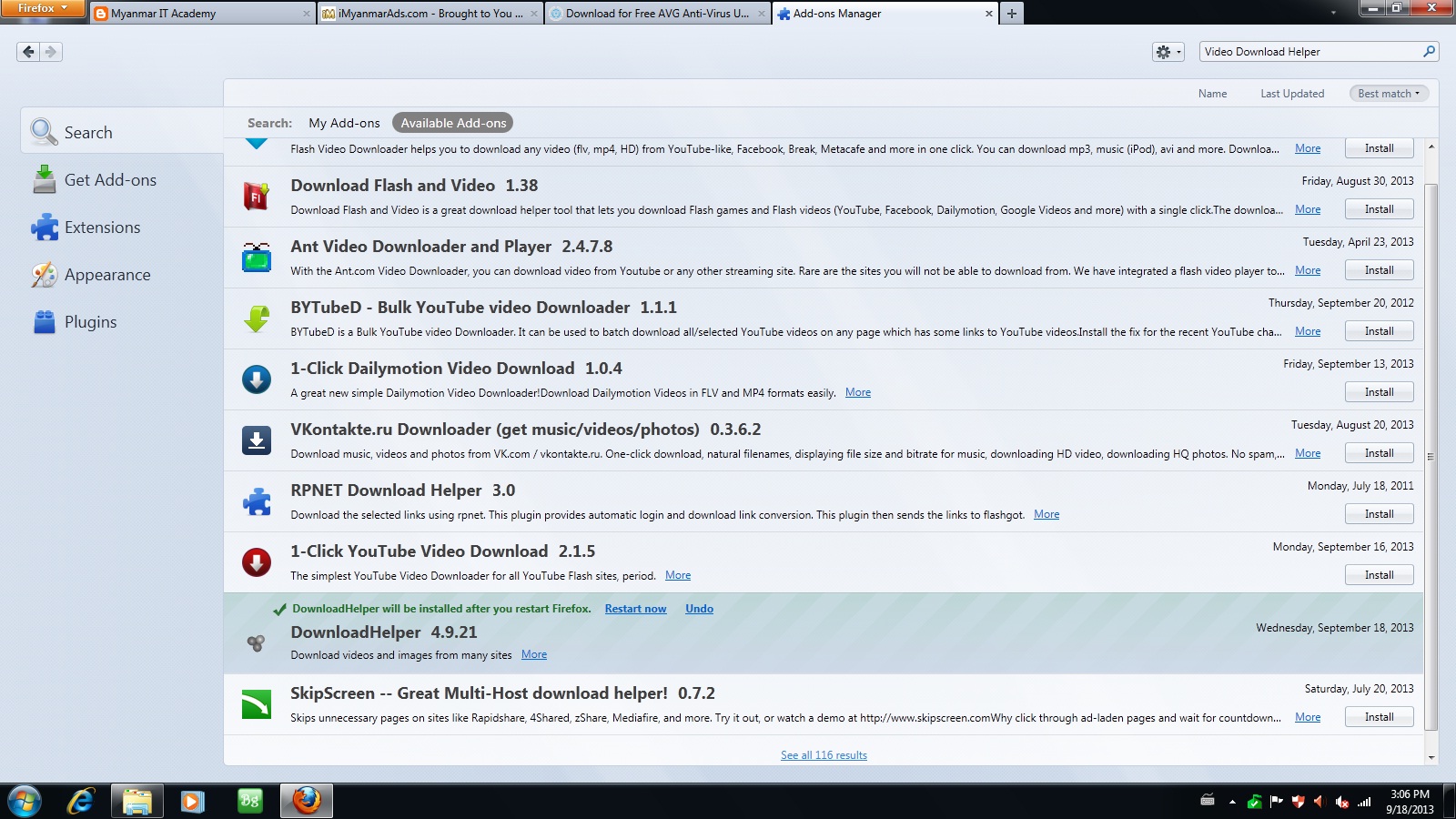Image resolution: width=1456 pixels, height=819 pixels.
Task: Open Firefox from the taskbar
Action: tap(307, 801)
